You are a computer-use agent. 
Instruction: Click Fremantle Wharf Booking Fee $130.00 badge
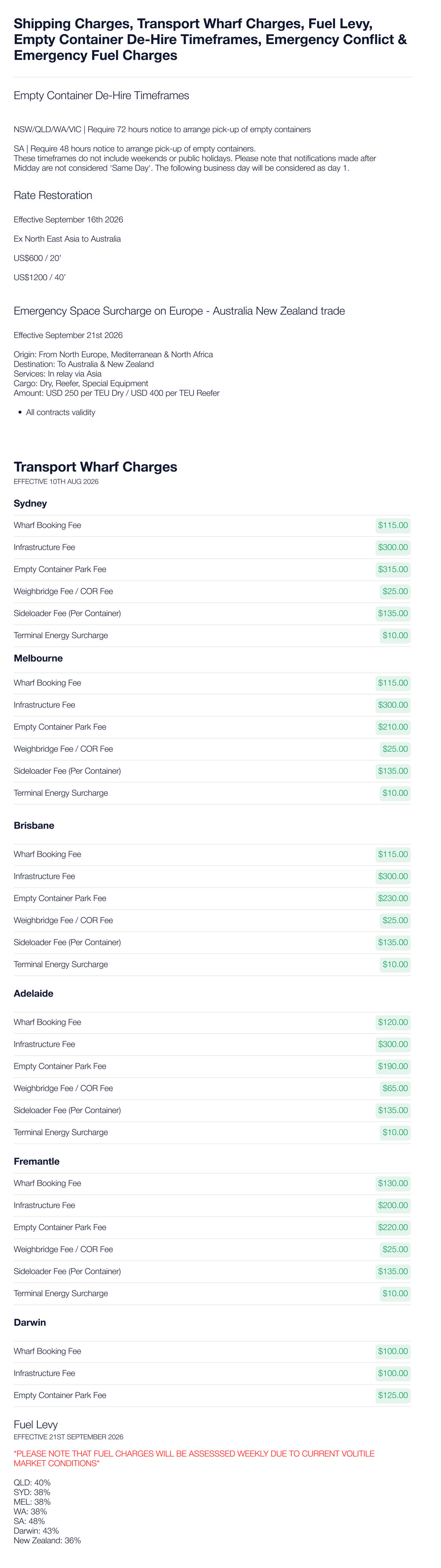pyautogui.click(x=393, y=1183)
